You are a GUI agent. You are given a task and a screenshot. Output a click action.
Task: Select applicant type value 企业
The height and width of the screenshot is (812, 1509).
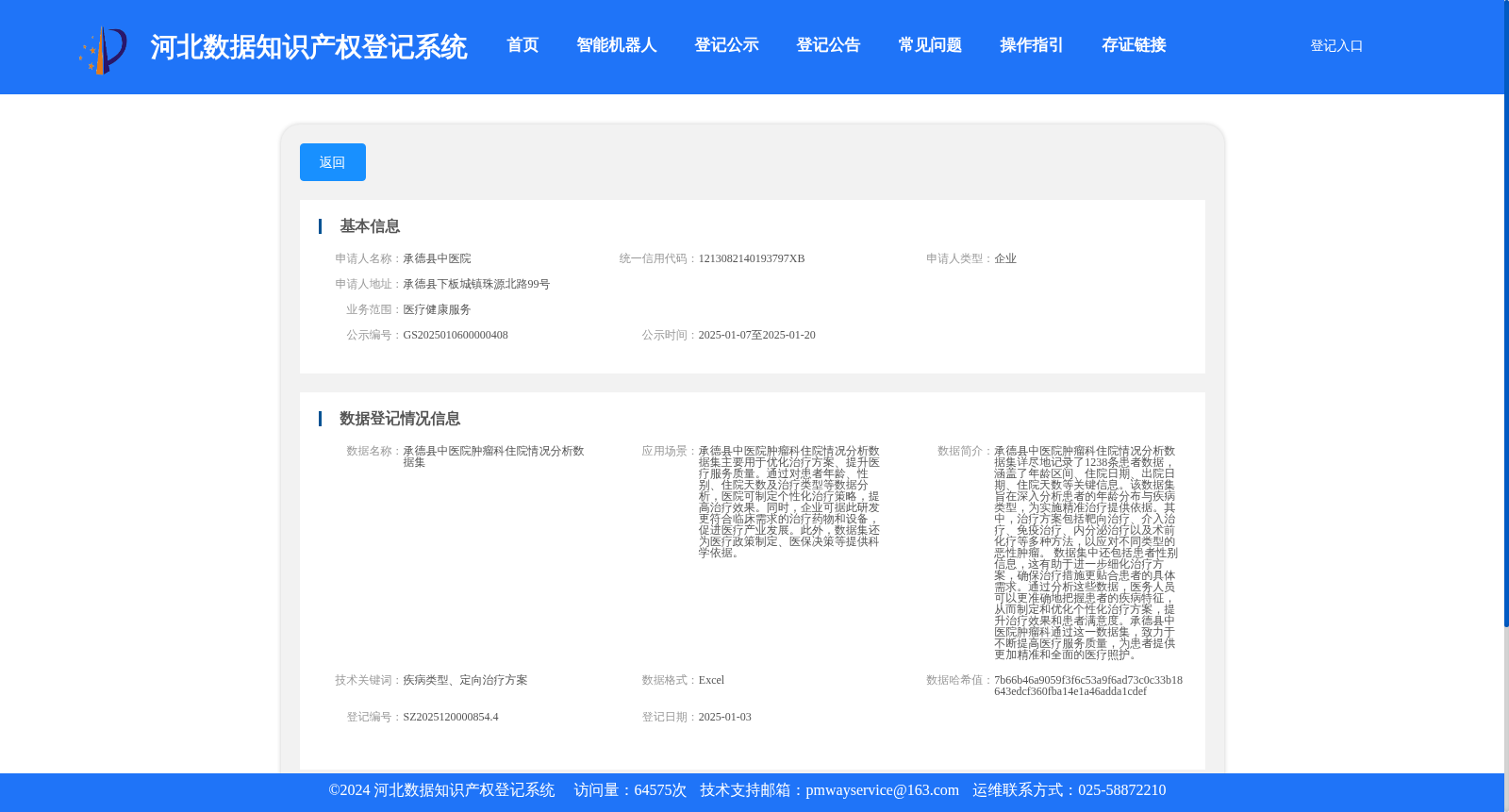1005,258
